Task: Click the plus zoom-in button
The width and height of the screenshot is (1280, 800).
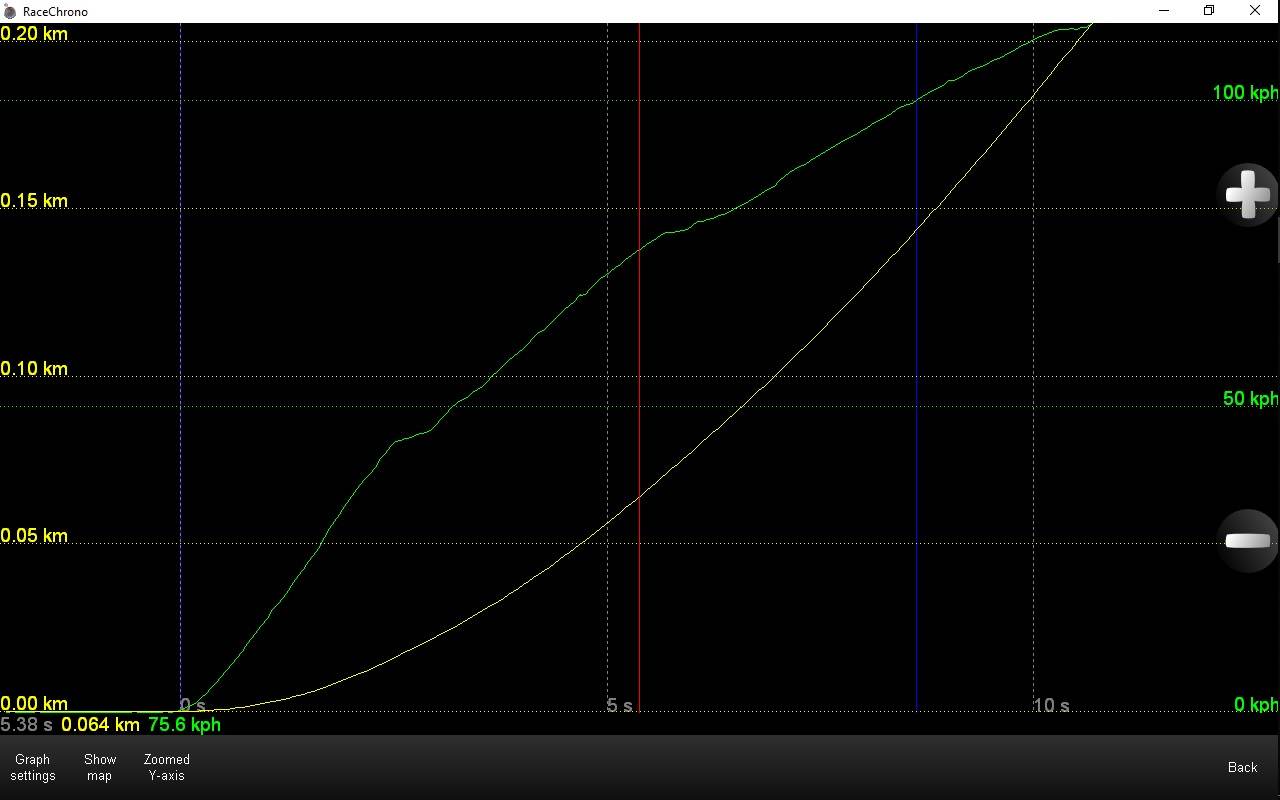Action: [1247, 194]
